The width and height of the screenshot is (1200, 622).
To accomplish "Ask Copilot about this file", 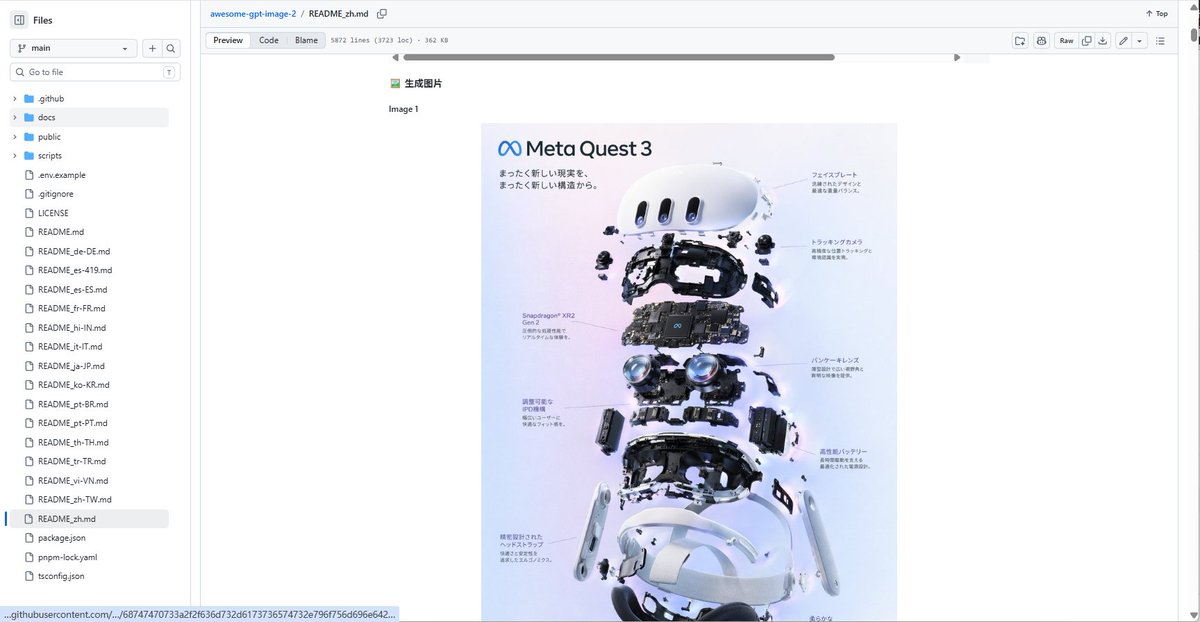I will (1041, 41).
